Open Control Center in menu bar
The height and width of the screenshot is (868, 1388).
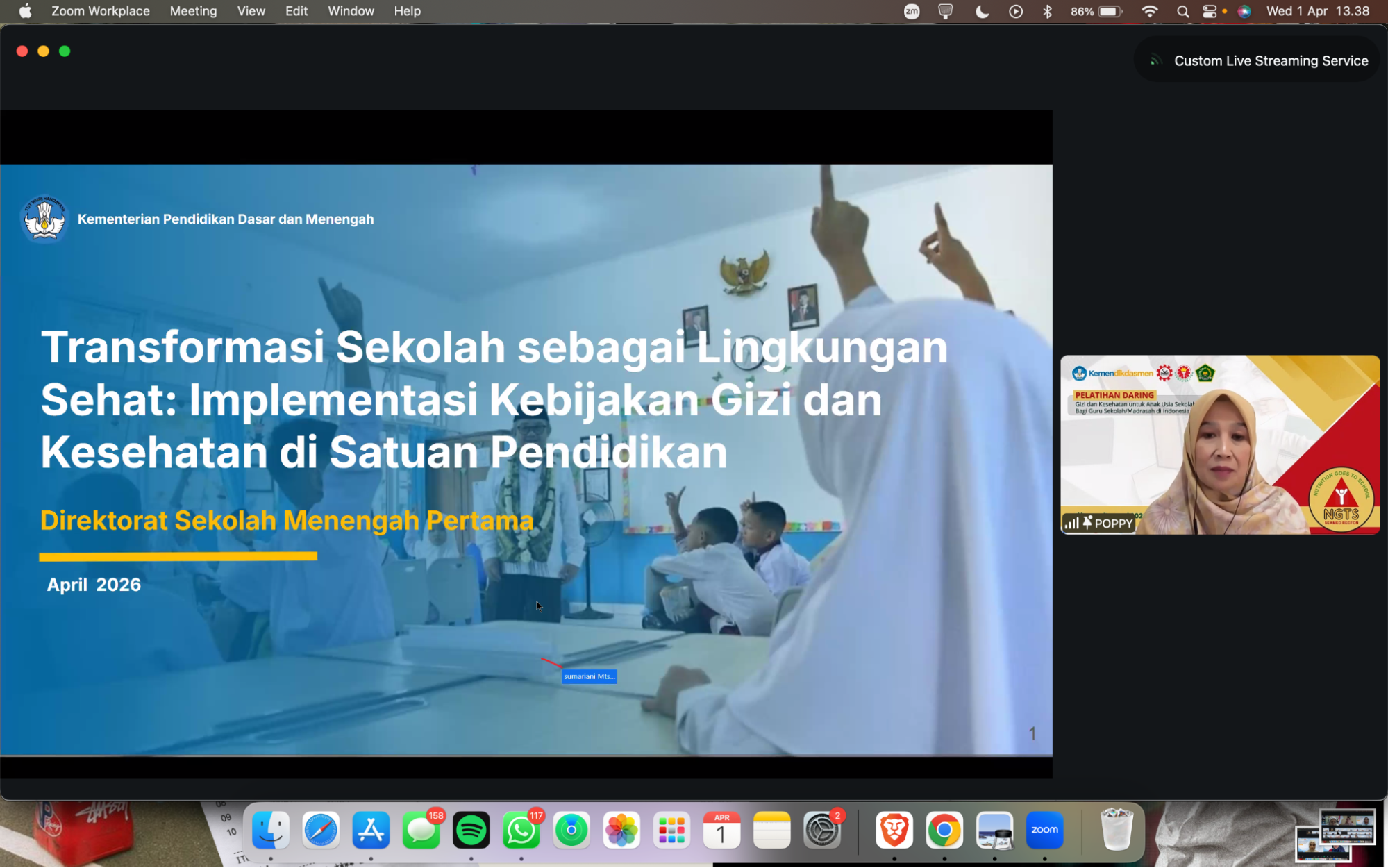pos(1210,11)
